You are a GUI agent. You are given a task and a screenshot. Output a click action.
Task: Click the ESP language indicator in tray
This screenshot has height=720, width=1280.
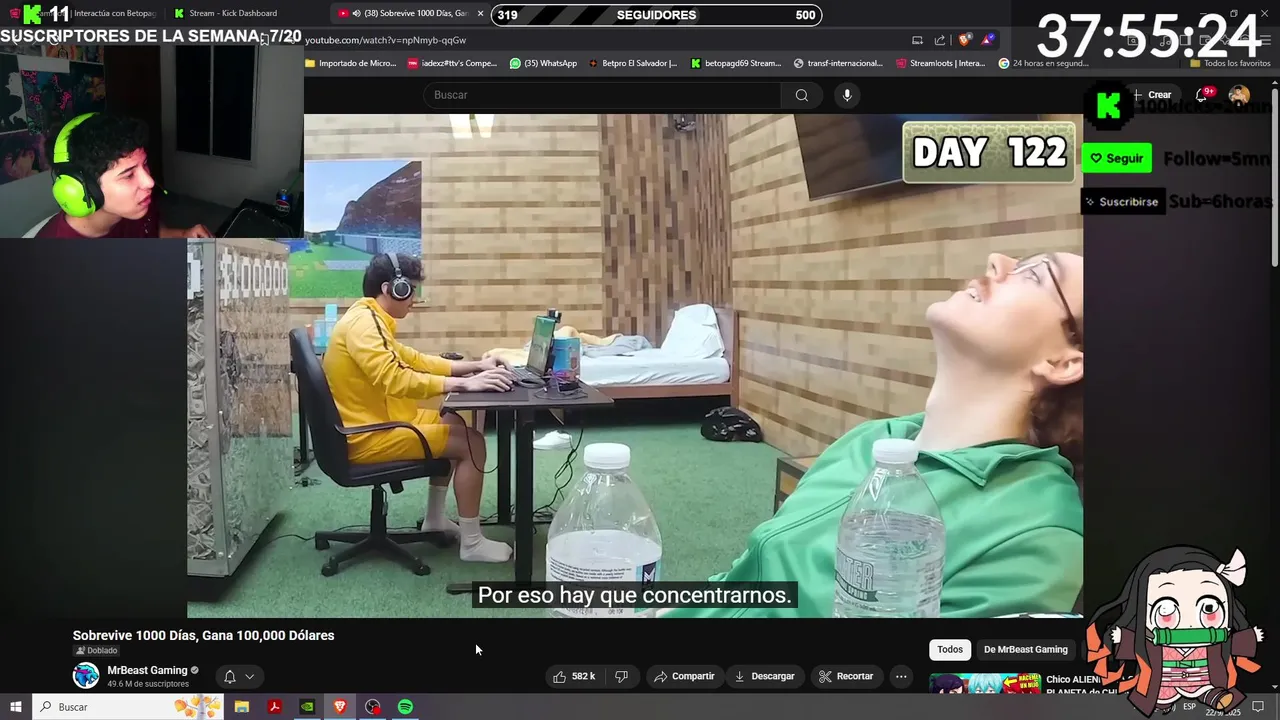click(x=1189, y=707)
